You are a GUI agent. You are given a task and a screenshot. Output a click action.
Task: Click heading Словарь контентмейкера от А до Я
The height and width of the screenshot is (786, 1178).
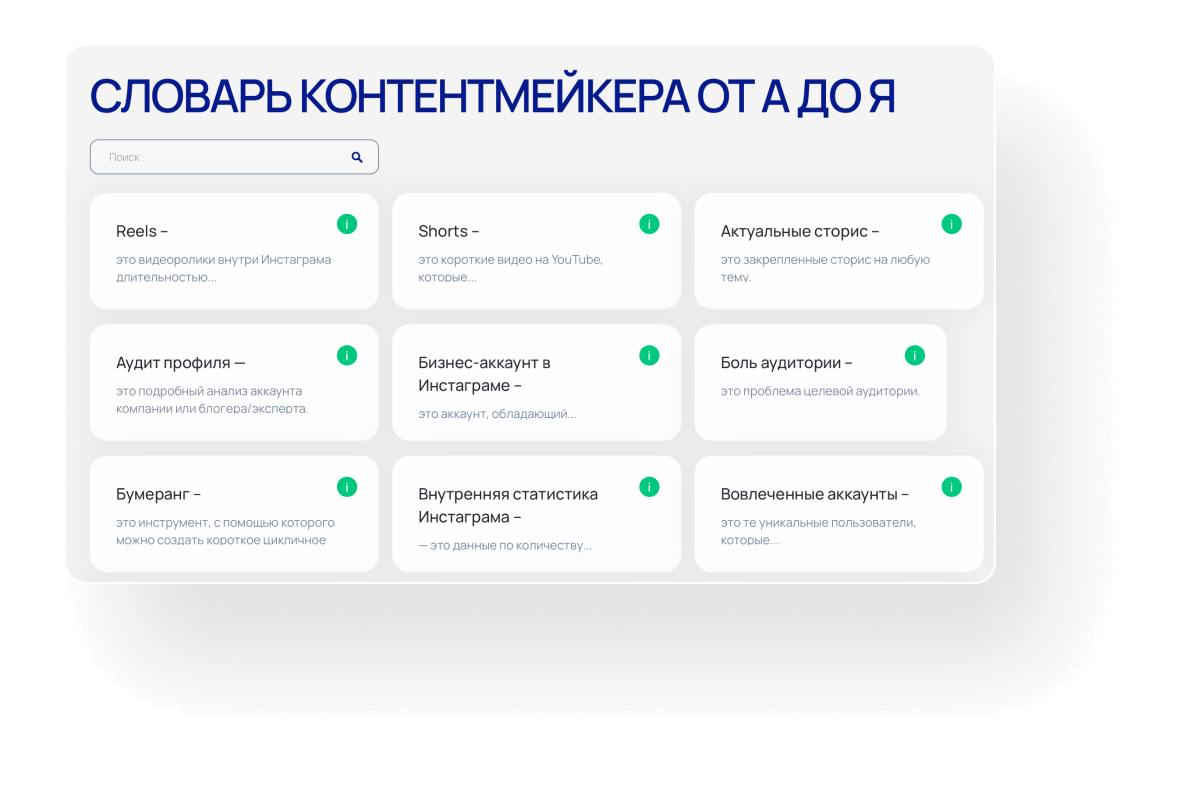click(x=493, y=97)
